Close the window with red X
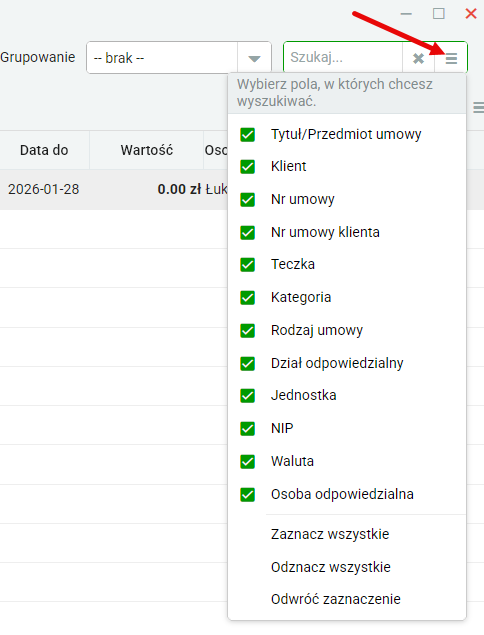Image resolution: width=484 pixels, height=635 pixels. 471,14
